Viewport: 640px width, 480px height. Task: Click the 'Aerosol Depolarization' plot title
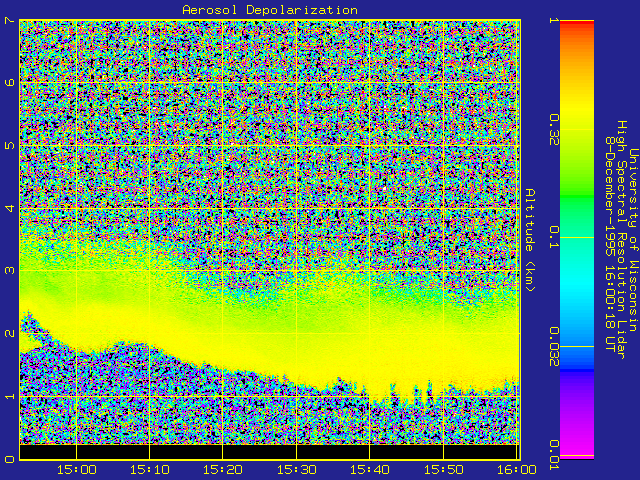(x=270, y=10)
